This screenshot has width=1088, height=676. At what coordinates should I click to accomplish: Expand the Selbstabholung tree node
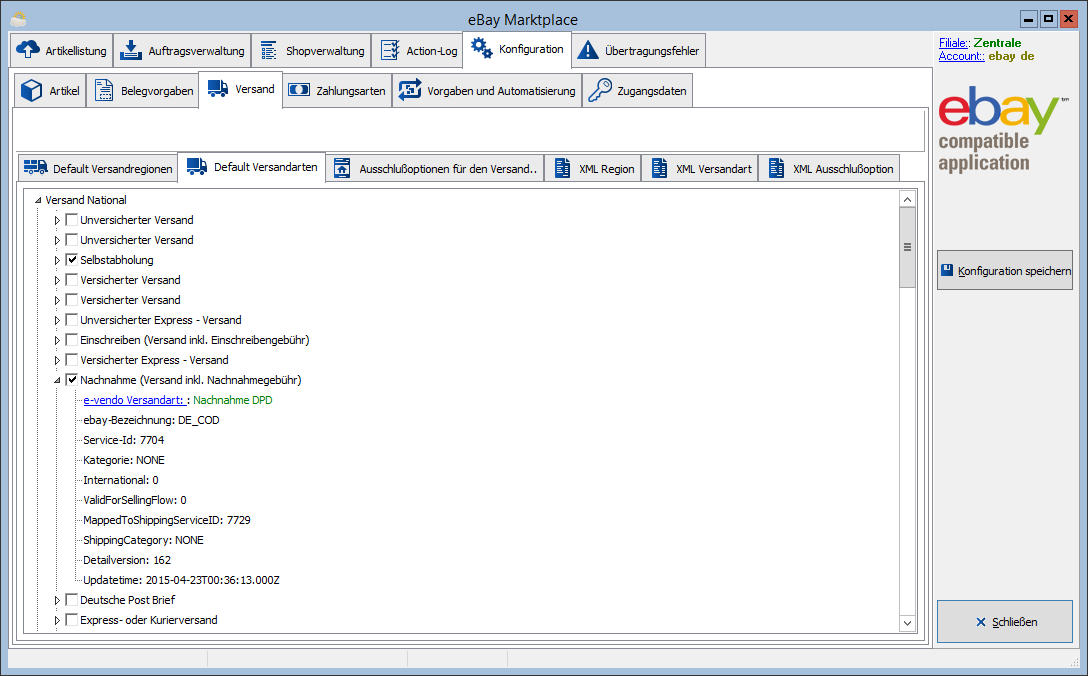click(57, 260)
